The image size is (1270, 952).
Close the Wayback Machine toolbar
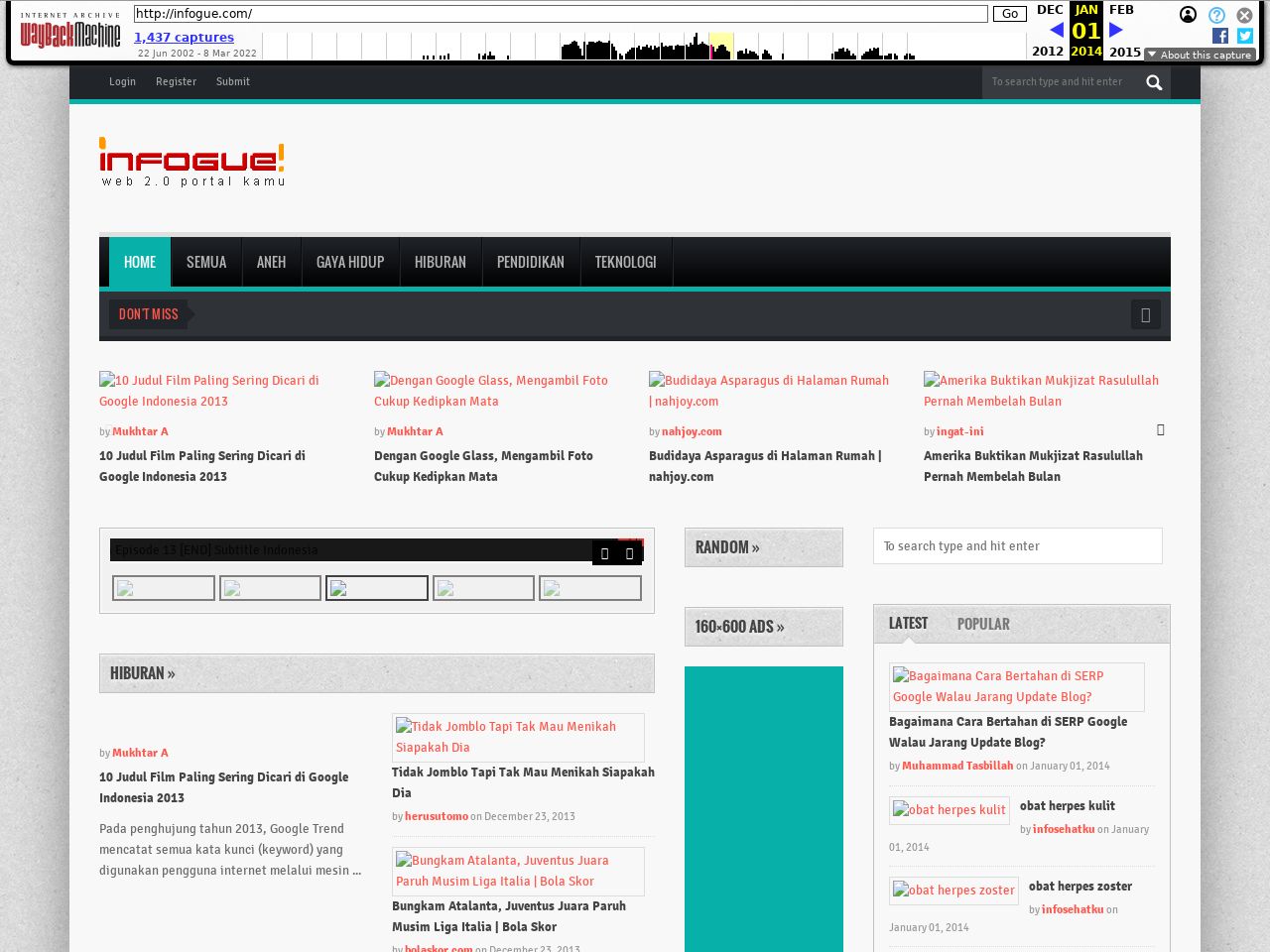click(1244, 15)
